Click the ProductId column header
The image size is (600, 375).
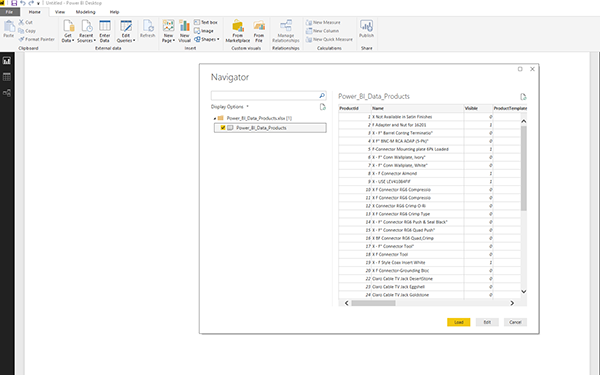pyautogui.click(x=355, y=108)
